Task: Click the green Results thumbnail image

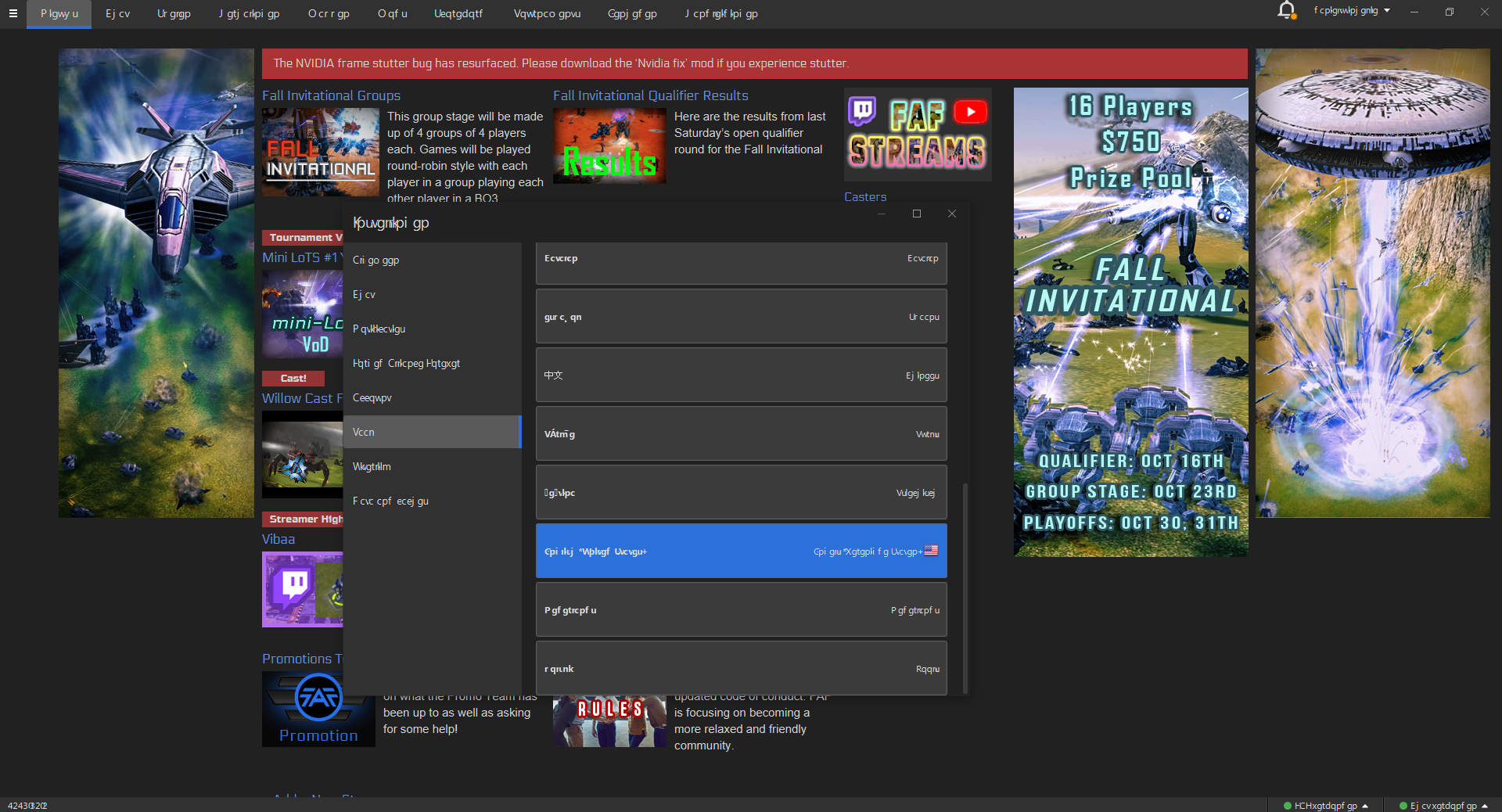Action: [x=609, y=146]
